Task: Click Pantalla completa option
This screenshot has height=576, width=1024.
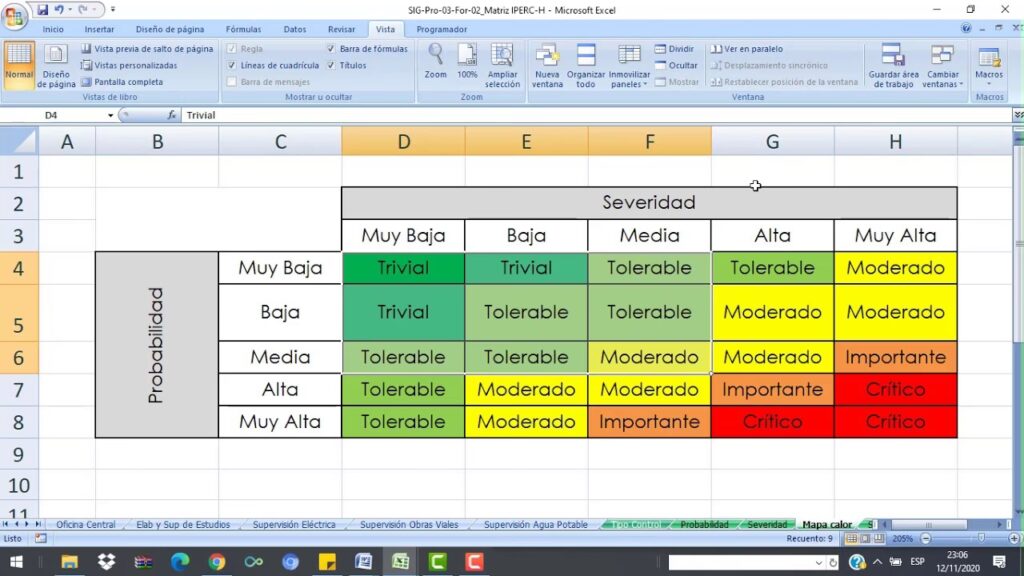Action: [x=122, y=82]
